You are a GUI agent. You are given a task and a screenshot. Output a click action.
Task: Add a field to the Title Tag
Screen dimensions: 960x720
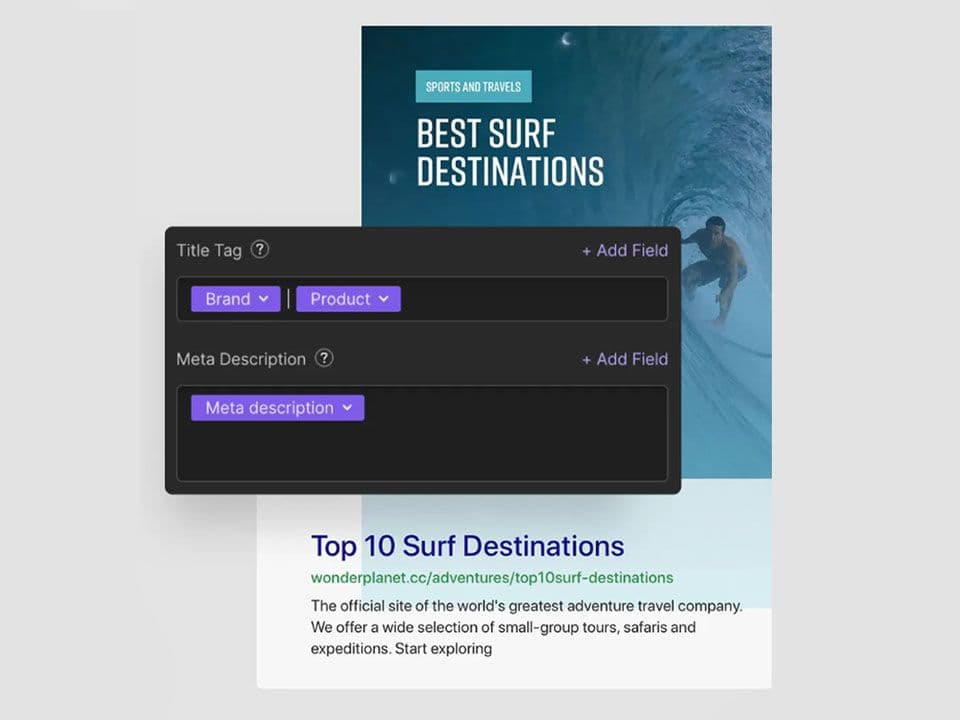[x=625, y=250]
